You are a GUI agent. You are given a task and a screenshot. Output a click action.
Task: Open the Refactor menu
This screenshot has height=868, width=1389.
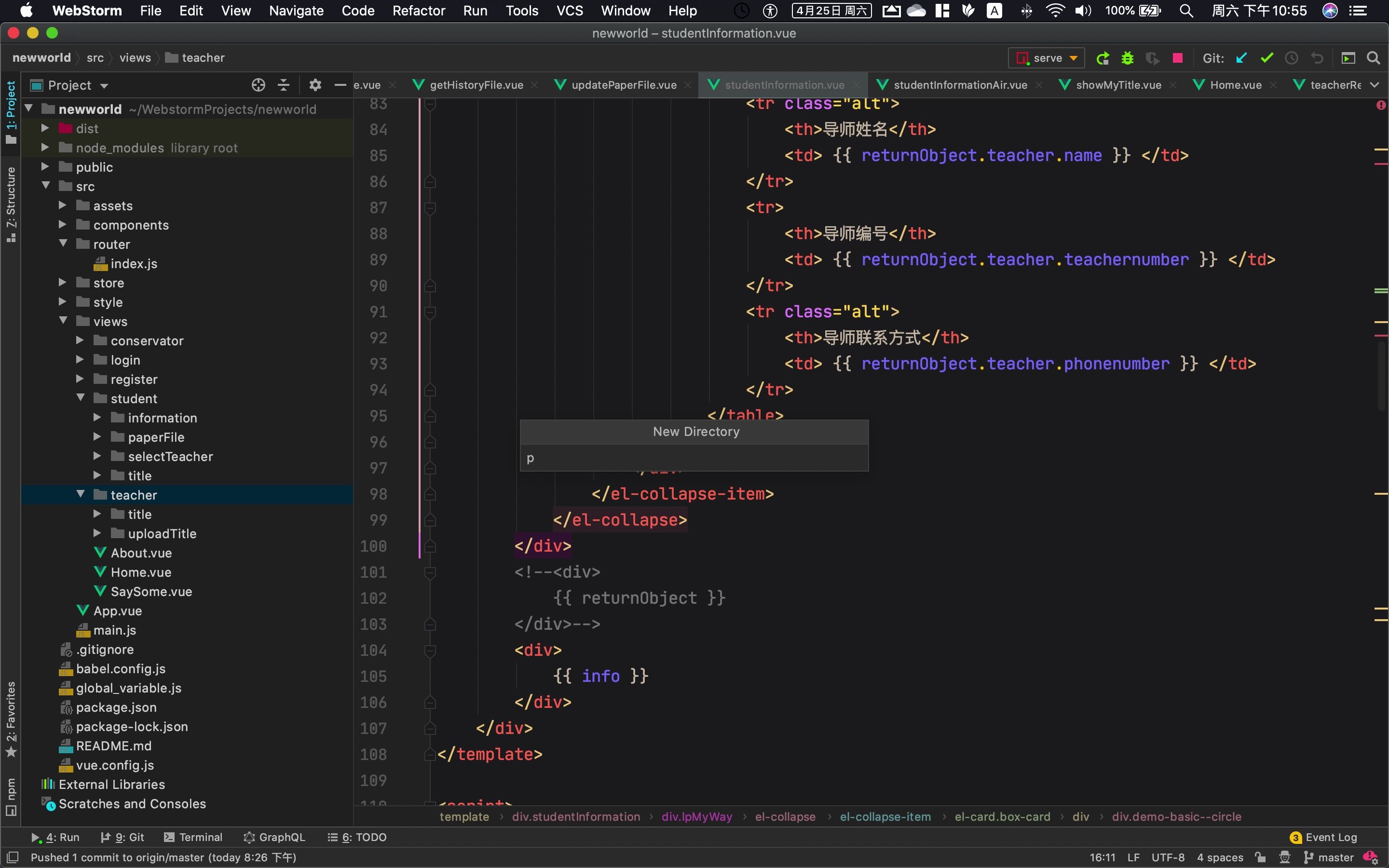tap(419, 10)
